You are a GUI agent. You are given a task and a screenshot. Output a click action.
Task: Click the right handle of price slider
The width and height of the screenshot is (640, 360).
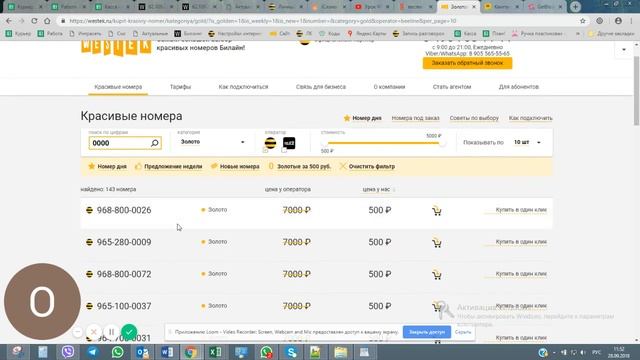point(442,143)
